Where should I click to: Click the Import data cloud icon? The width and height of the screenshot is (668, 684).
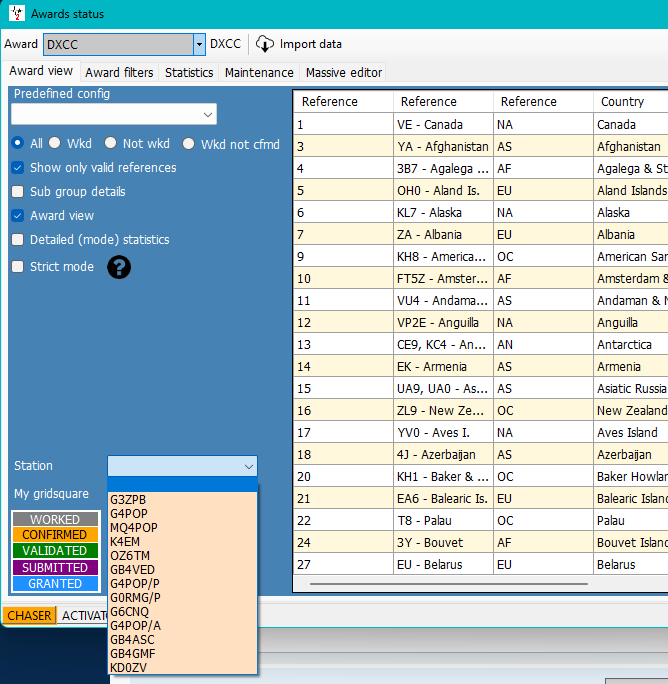coord(264,44)
